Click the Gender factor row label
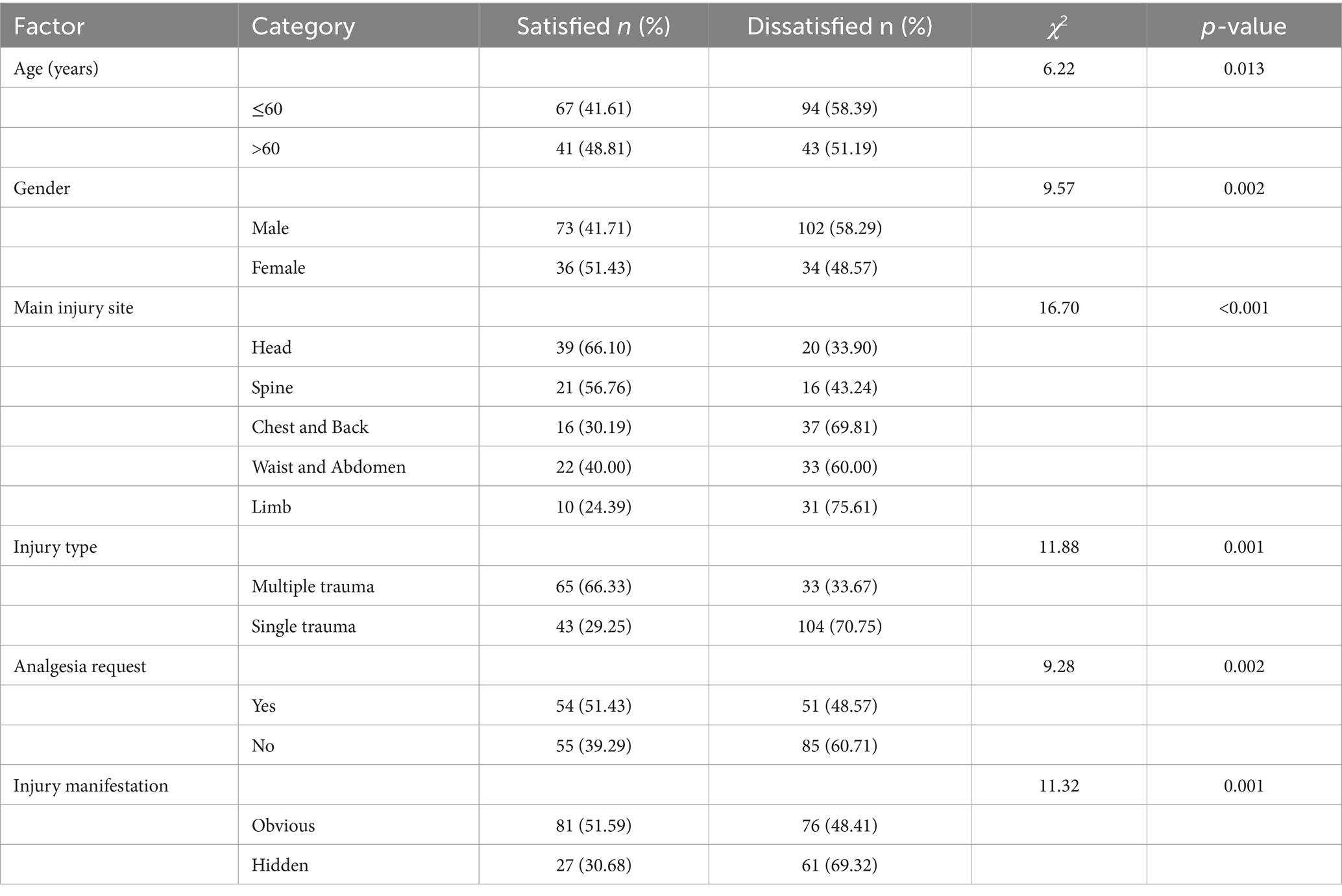Viewport: 1342px width, 896px height. pos(42,188)
